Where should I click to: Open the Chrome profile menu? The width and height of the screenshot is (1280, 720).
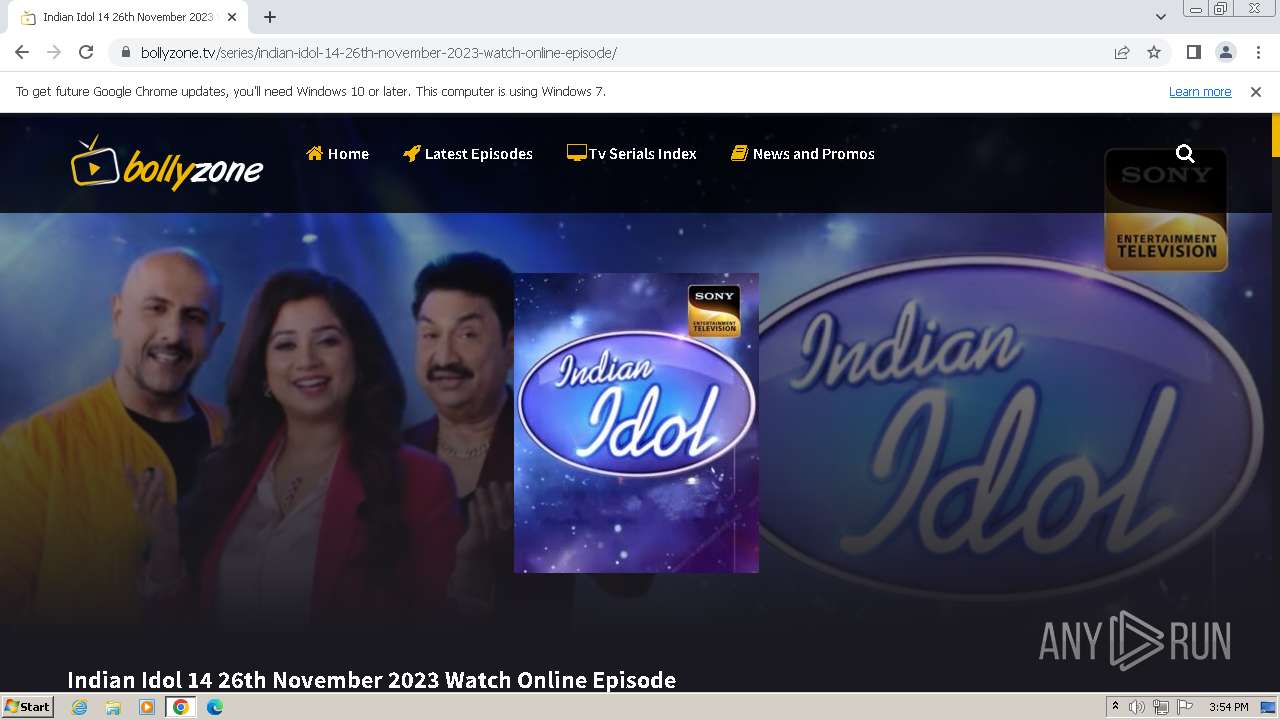click(x=1225, y=52)
